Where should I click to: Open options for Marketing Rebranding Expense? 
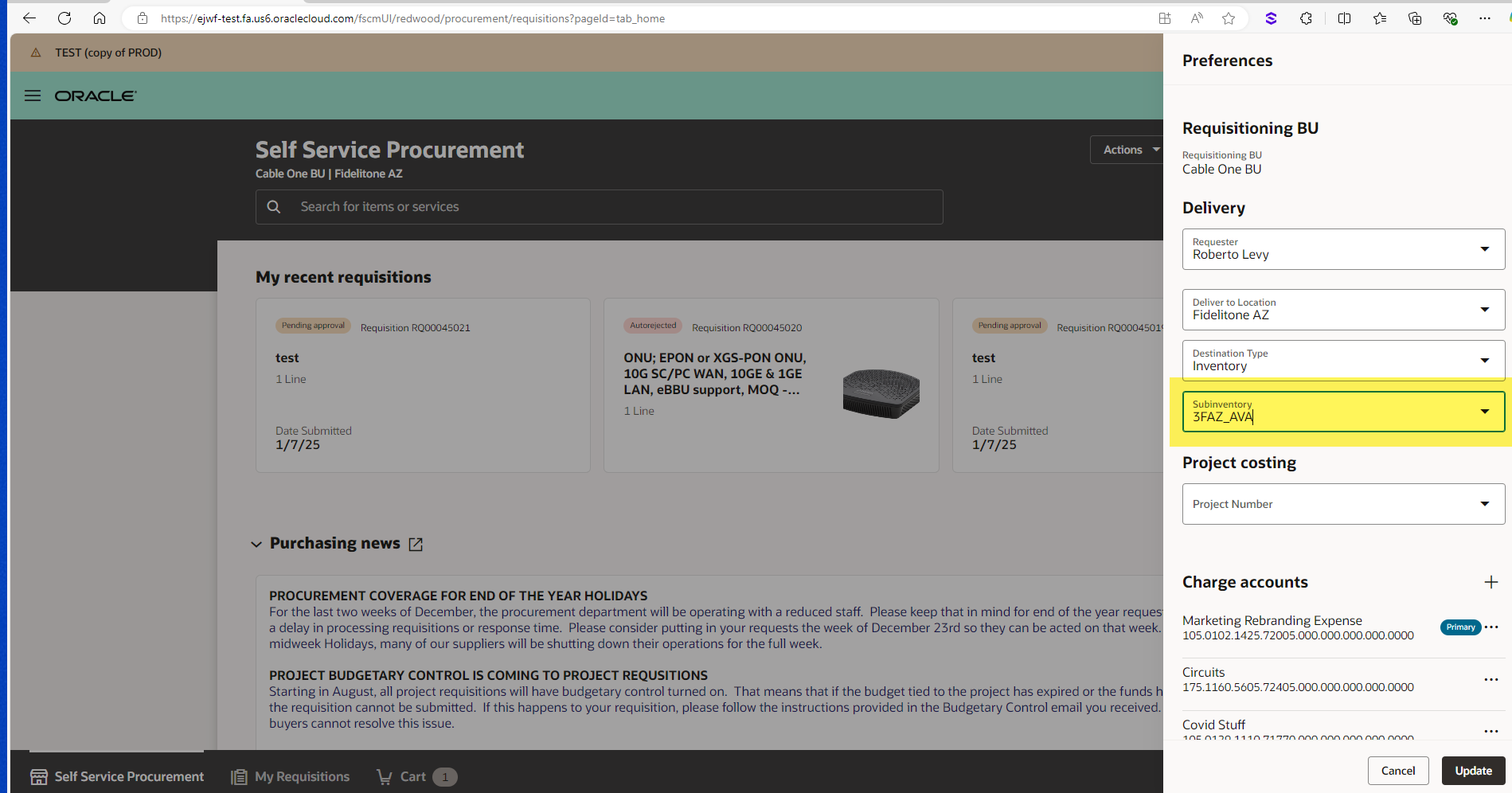(x=1491, y=627)
